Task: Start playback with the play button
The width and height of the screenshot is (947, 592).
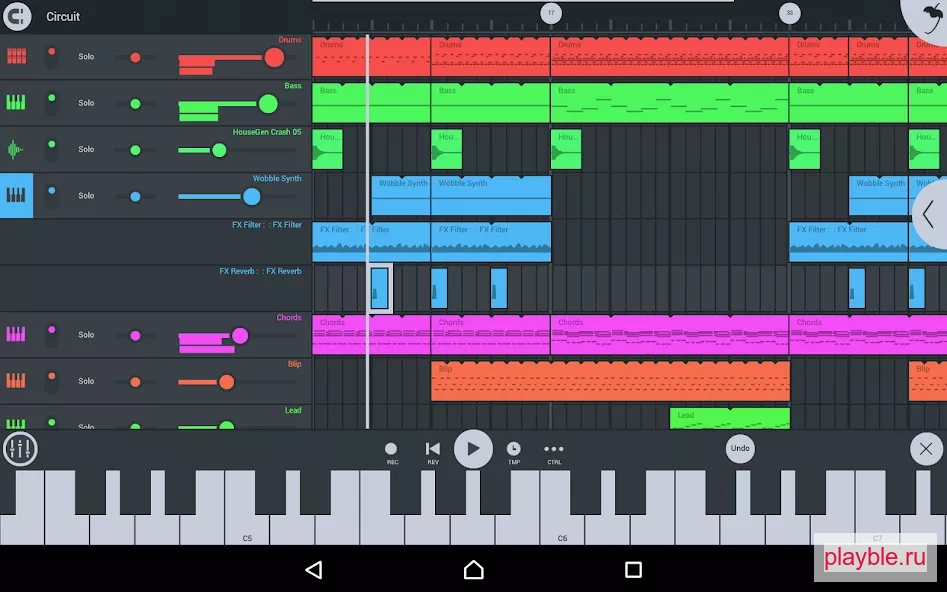Action: [x=474, y=449]
